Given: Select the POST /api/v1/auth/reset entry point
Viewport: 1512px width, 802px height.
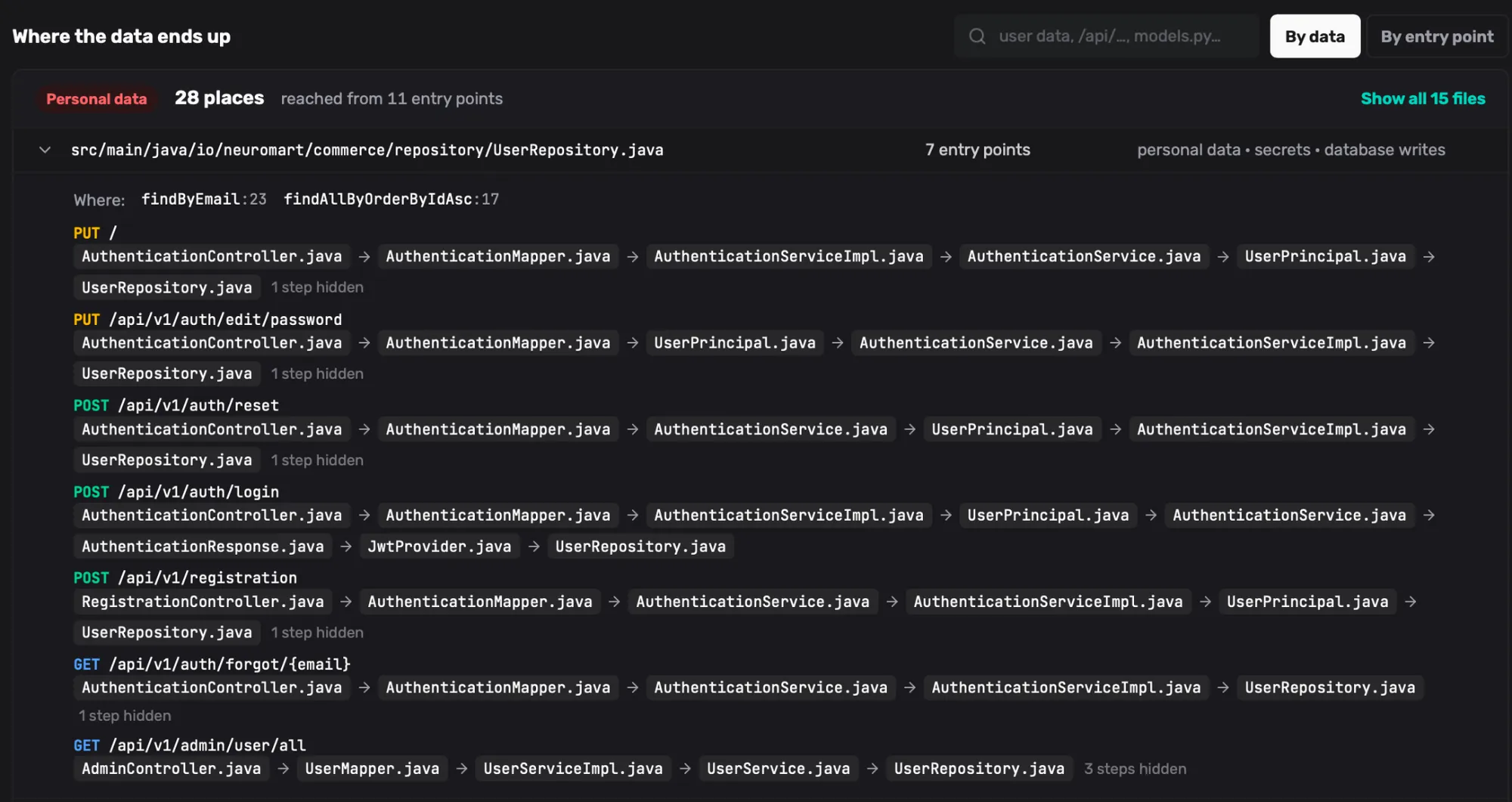Looking at the screenshot, I should point(176,405).
